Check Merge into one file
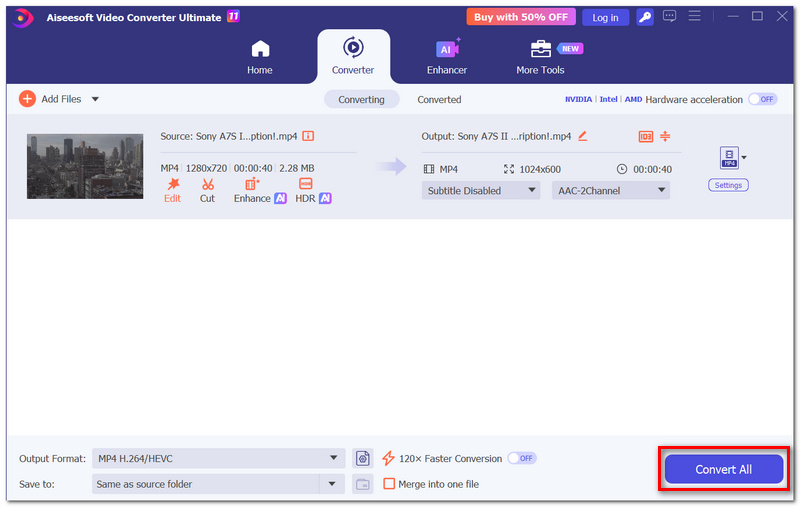Screen dimensions: 800x507 pyautogui.click(x=389, y=484)
